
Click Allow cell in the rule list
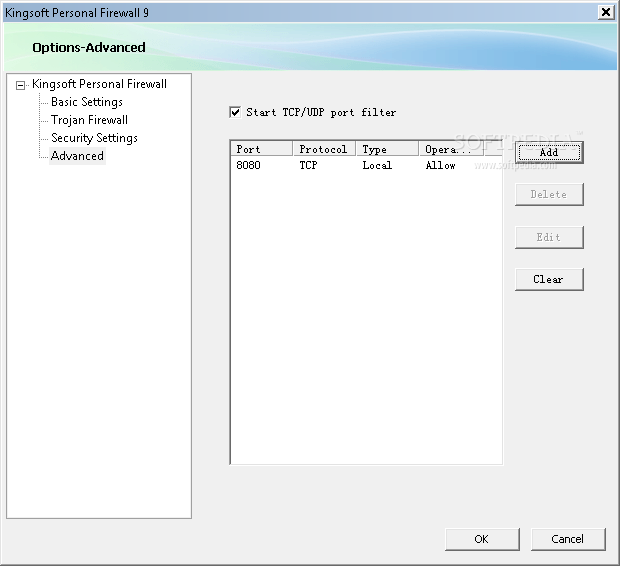coord(440,165)
